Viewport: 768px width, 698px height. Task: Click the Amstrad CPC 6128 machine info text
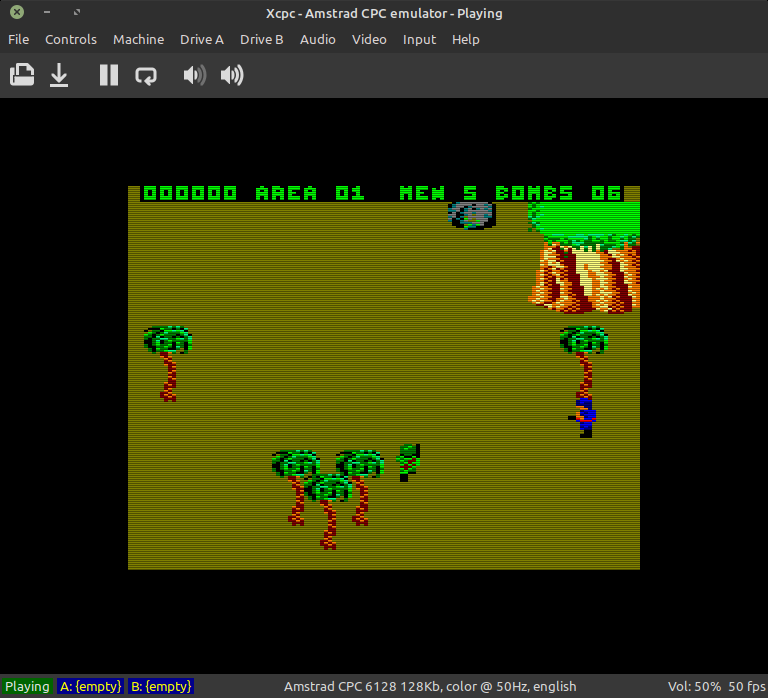point(430,686)
